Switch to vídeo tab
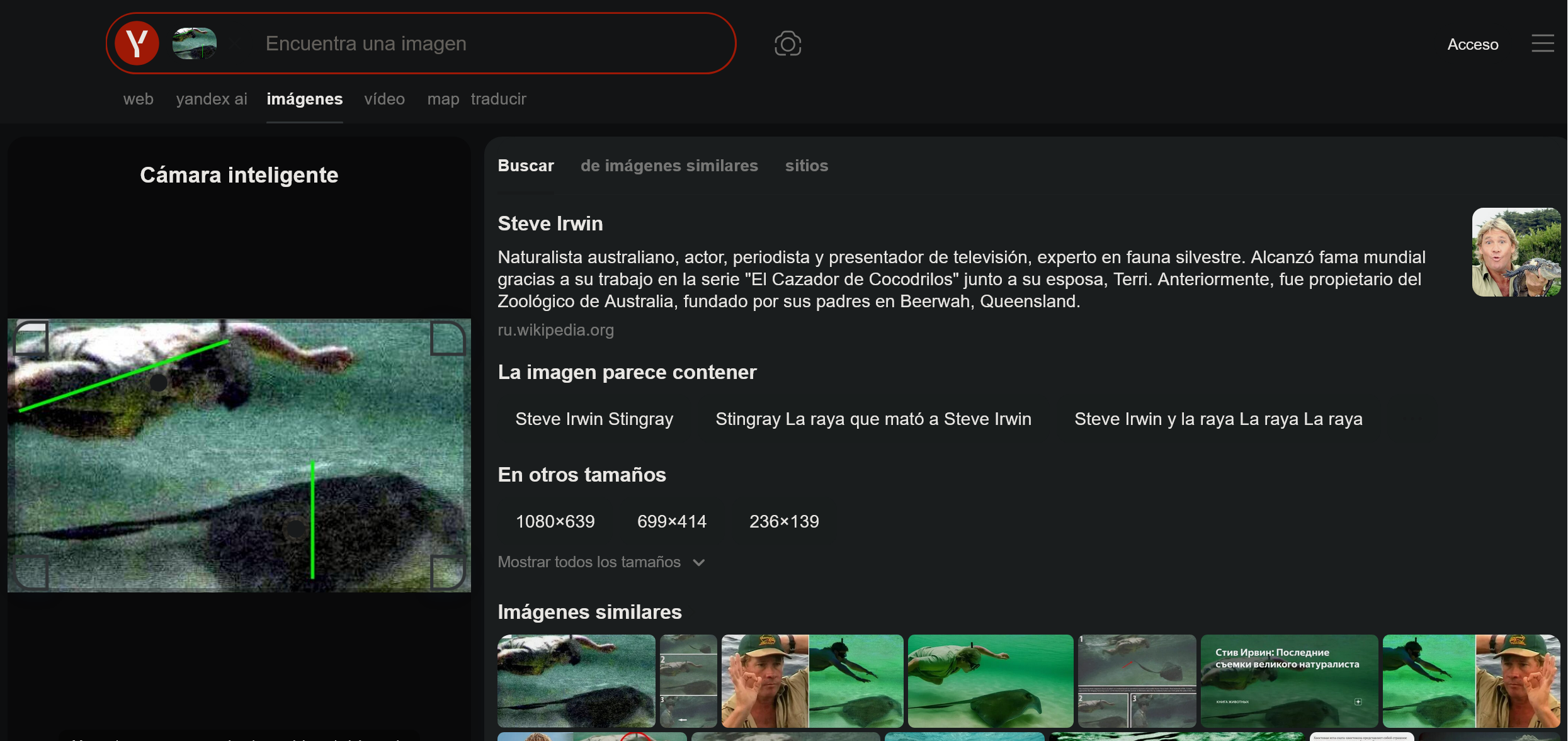The image size is (1568, 741). (384, 99)
